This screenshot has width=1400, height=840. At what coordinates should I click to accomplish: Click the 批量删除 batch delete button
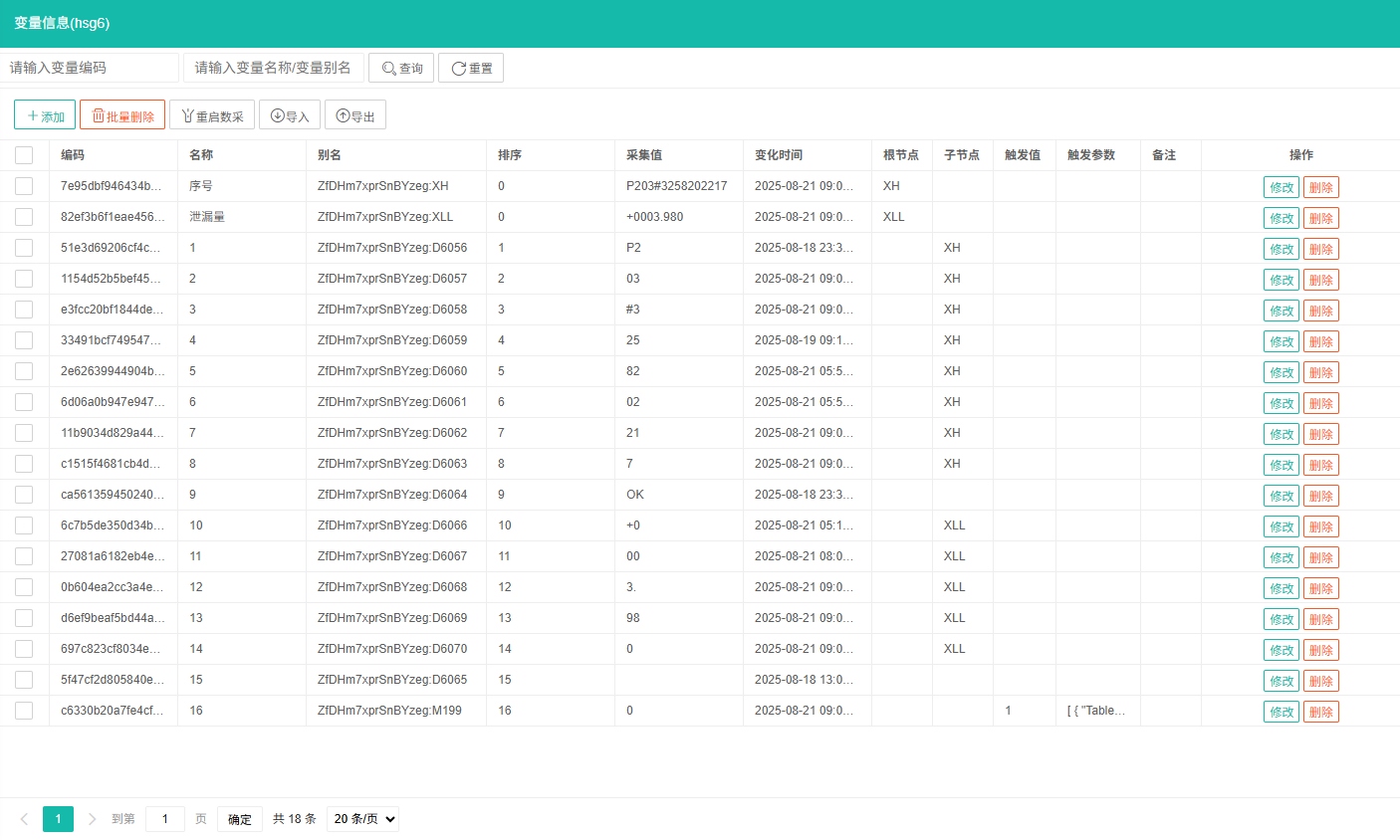(x=122, y=115)
